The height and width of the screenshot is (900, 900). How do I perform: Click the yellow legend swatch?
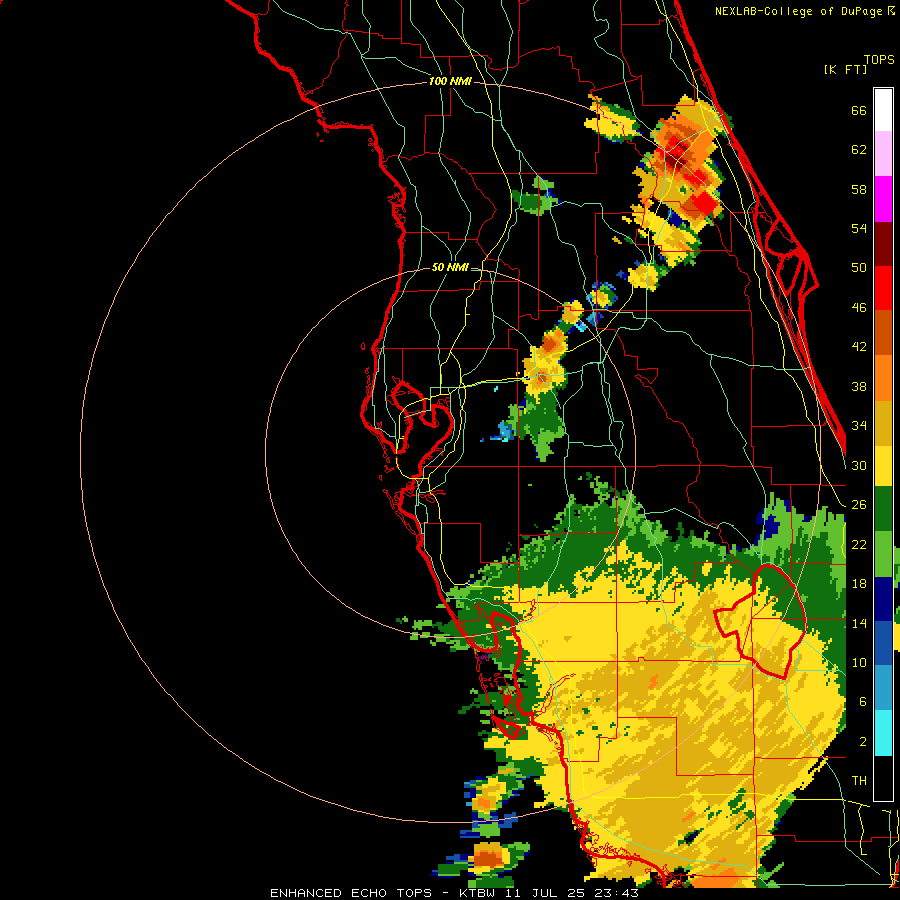(883, 466)
